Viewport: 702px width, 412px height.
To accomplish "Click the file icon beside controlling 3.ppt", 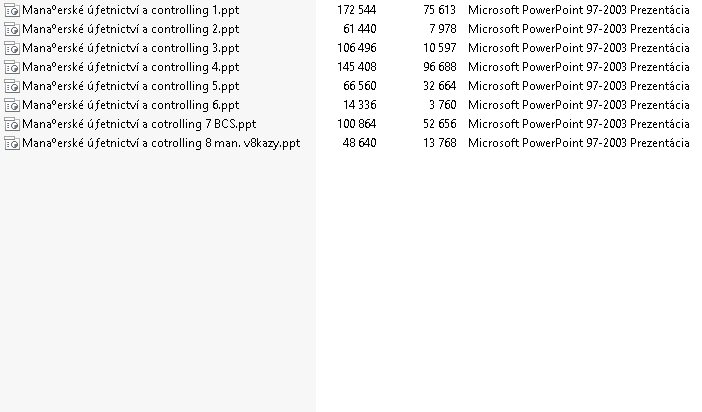I will click(12, 48).
